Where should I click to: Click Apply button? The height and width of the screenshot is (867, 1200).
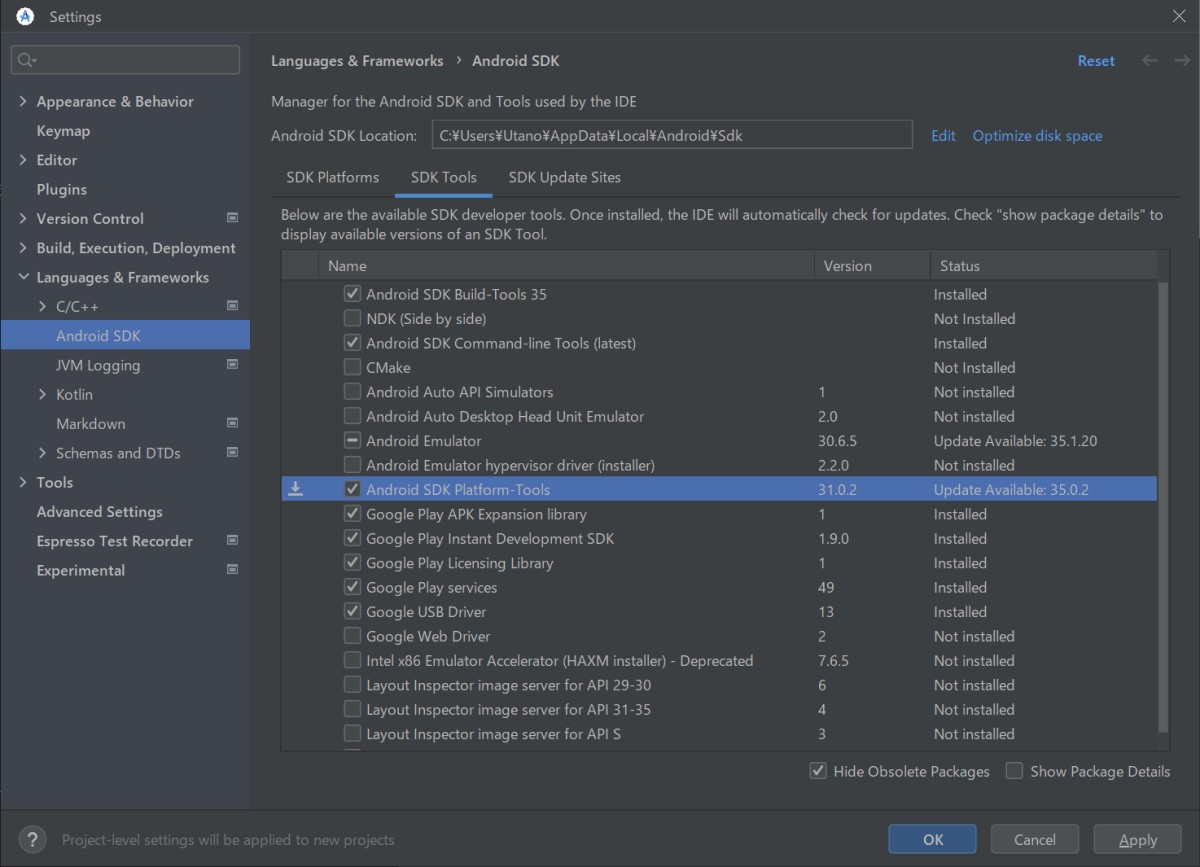coord(1138,839)
